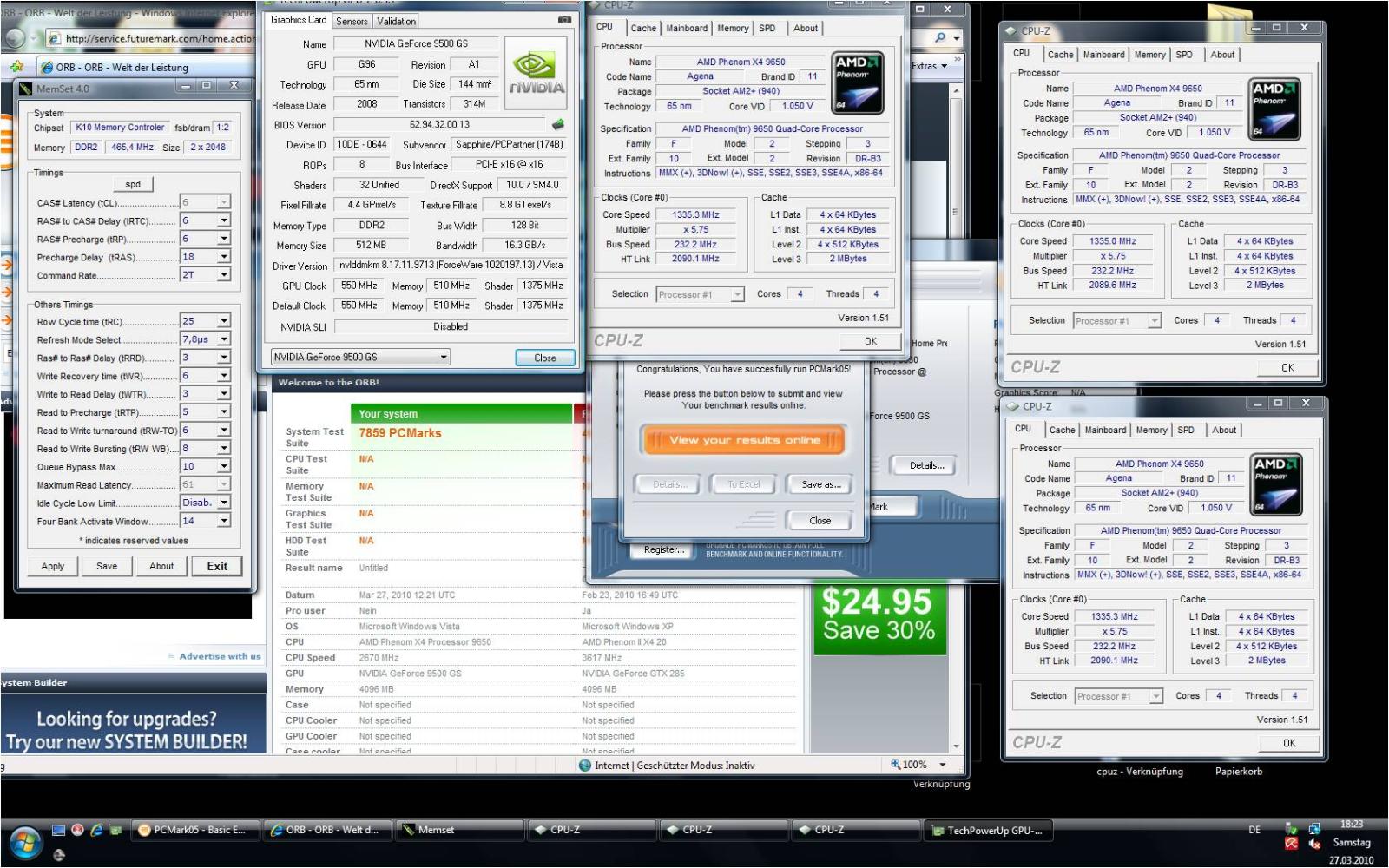
Task: Click the red antivirus tray icon
Action: click(1292, 844)
